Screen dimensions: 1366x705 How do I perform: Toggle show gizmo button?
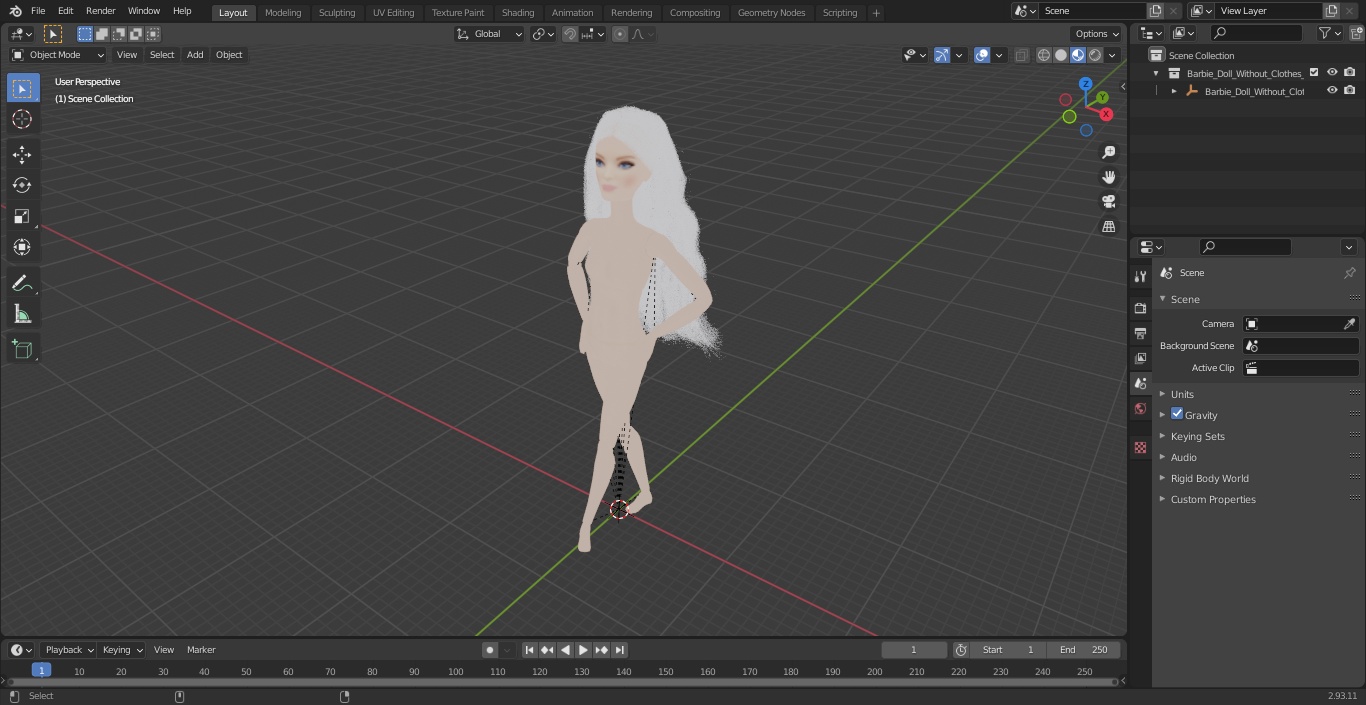[942, 55]
